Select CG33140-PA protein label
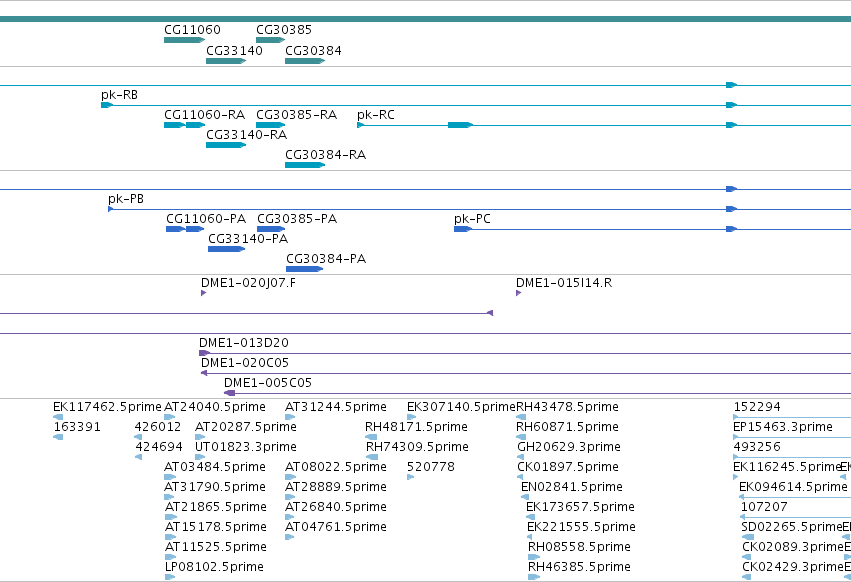The image size is (851, 582). (248, 239)
